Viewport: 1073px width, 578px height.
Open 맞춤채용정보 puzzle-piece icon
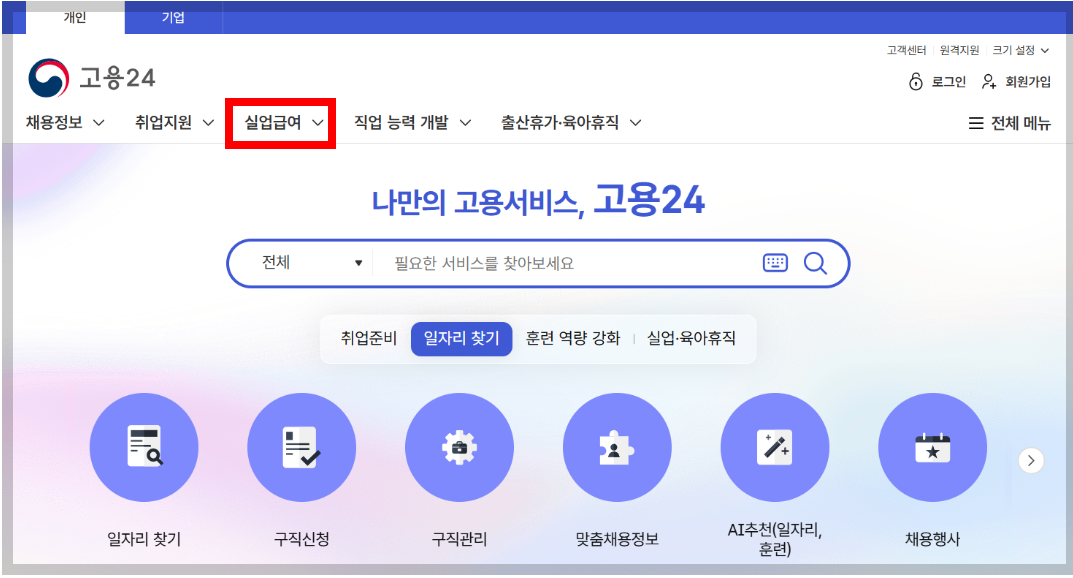tap(617, 447)
